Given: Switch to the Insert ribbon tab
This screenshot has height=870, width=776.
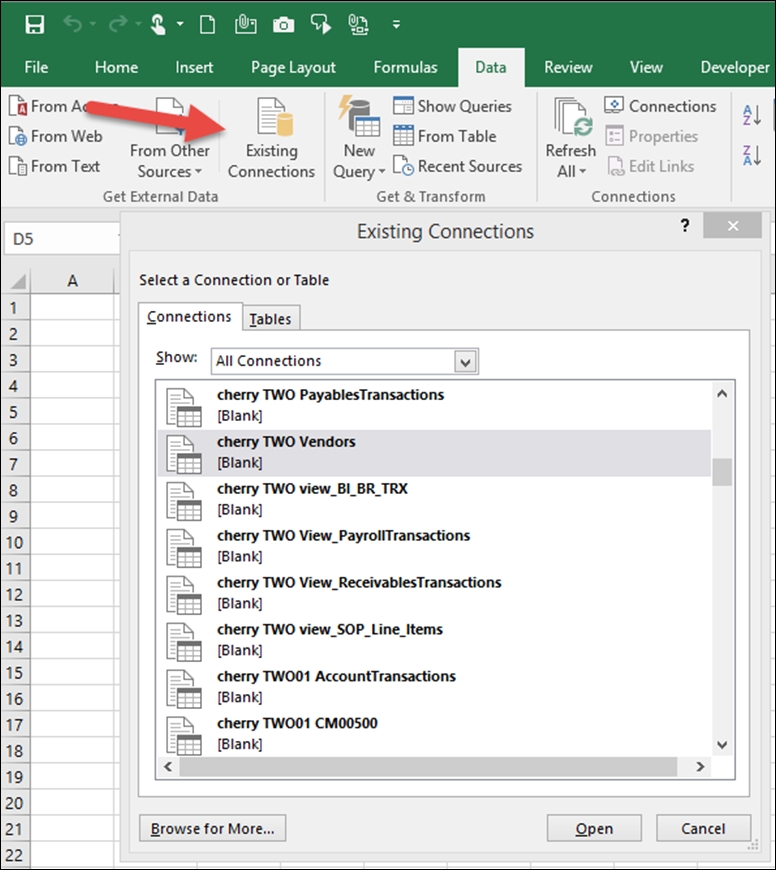Looking at the screenshot, I should pos(194,67).
